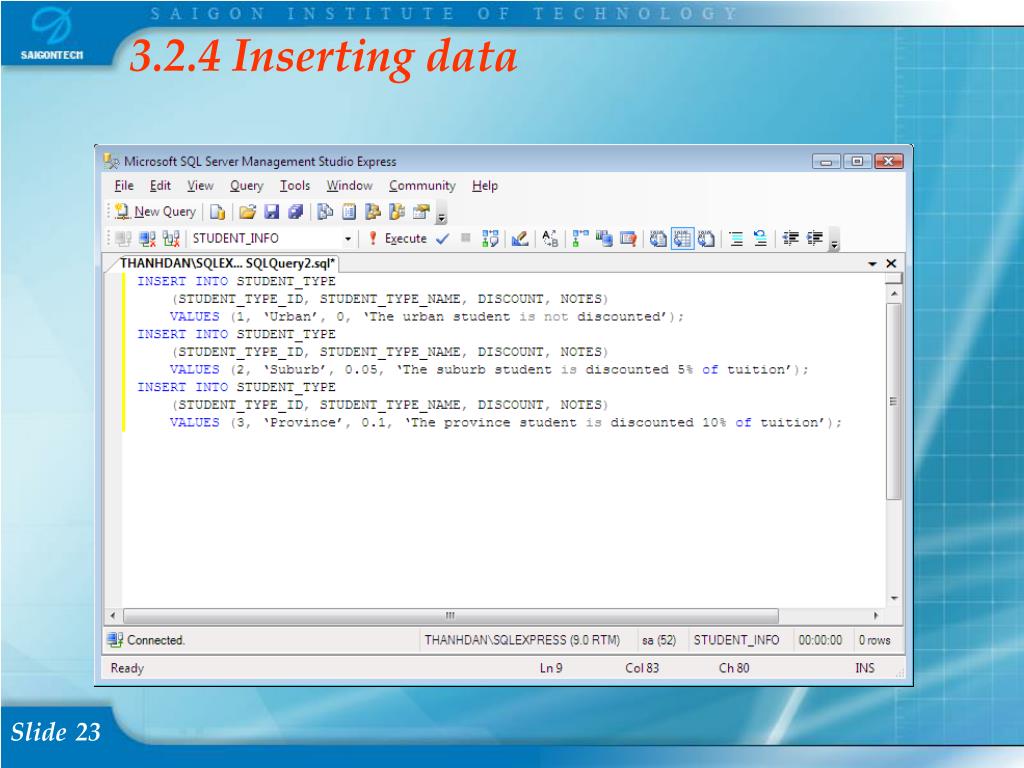Switch output to Results to Text
1024x768 pixels.
(x=658, y=238)
